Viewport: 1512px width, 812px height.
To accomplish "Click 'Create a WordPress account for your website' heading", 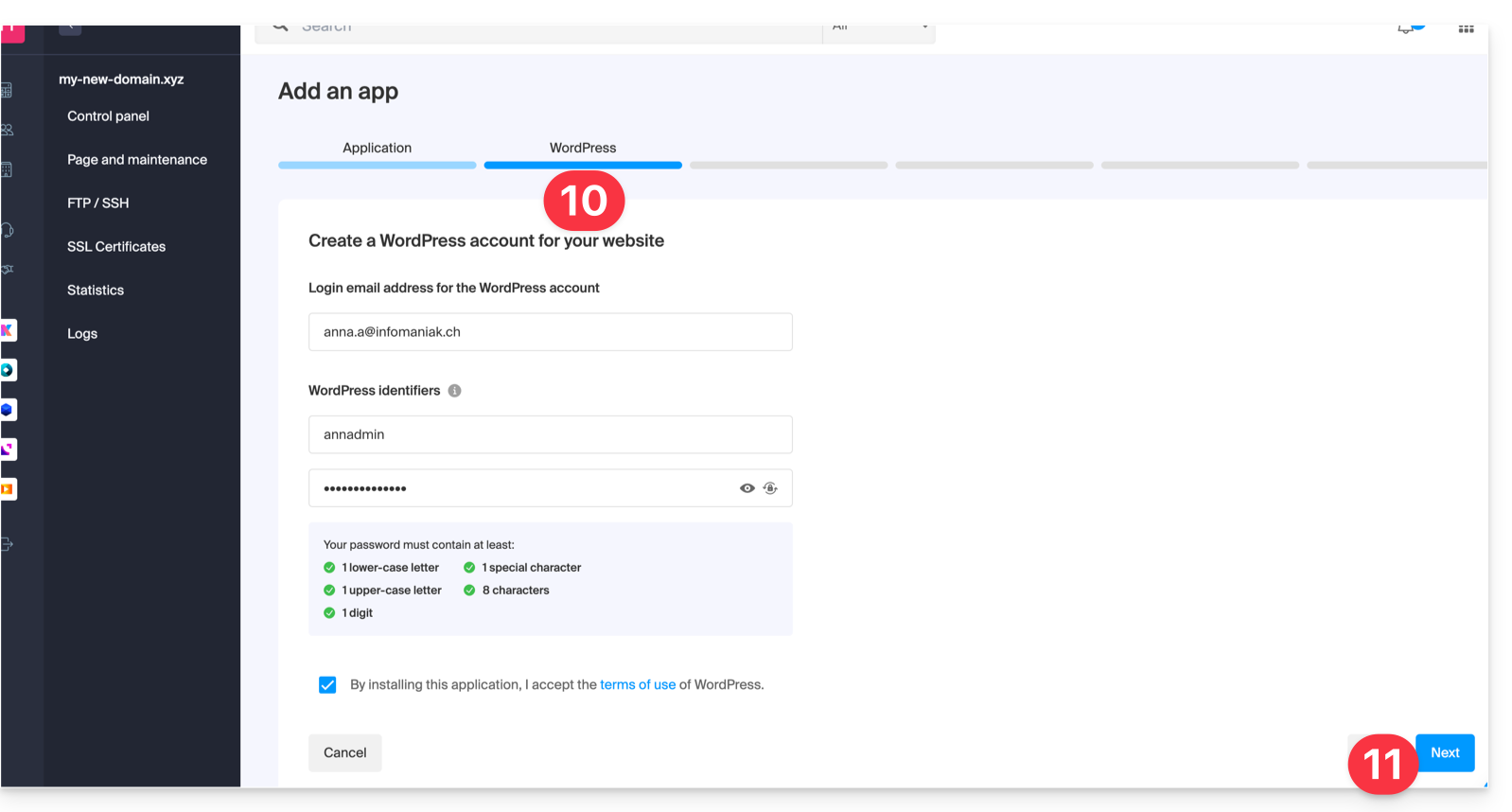I will click(x=486, y=241).
